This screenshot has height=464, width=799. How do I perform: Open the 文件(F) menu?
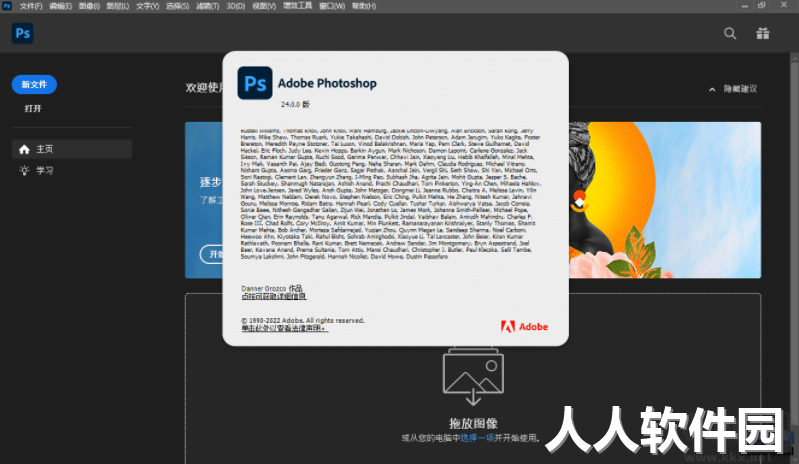pos(31,6)
